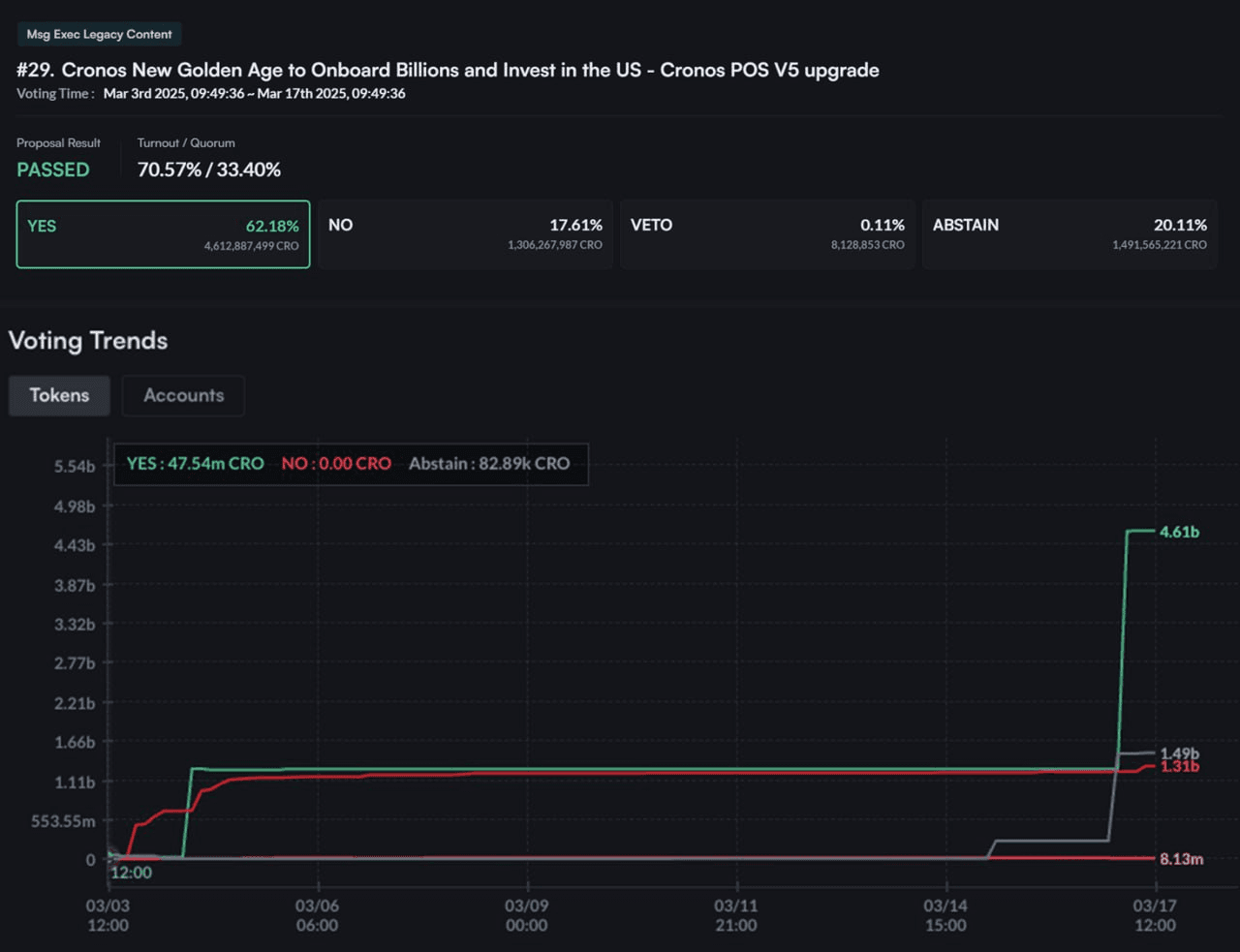1240x952 pixels.
Task: Click the 1,491,565,221 CRO abstain amount
Action: tap(1160, 245)
